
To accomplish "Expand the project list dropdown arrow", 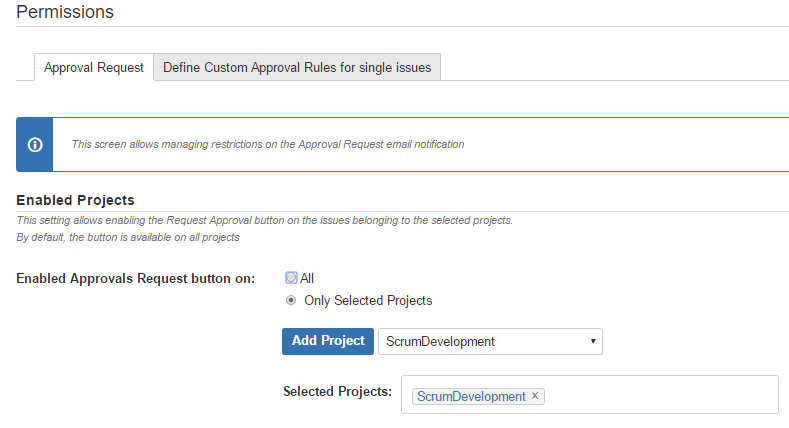I will tap(593, 341).
